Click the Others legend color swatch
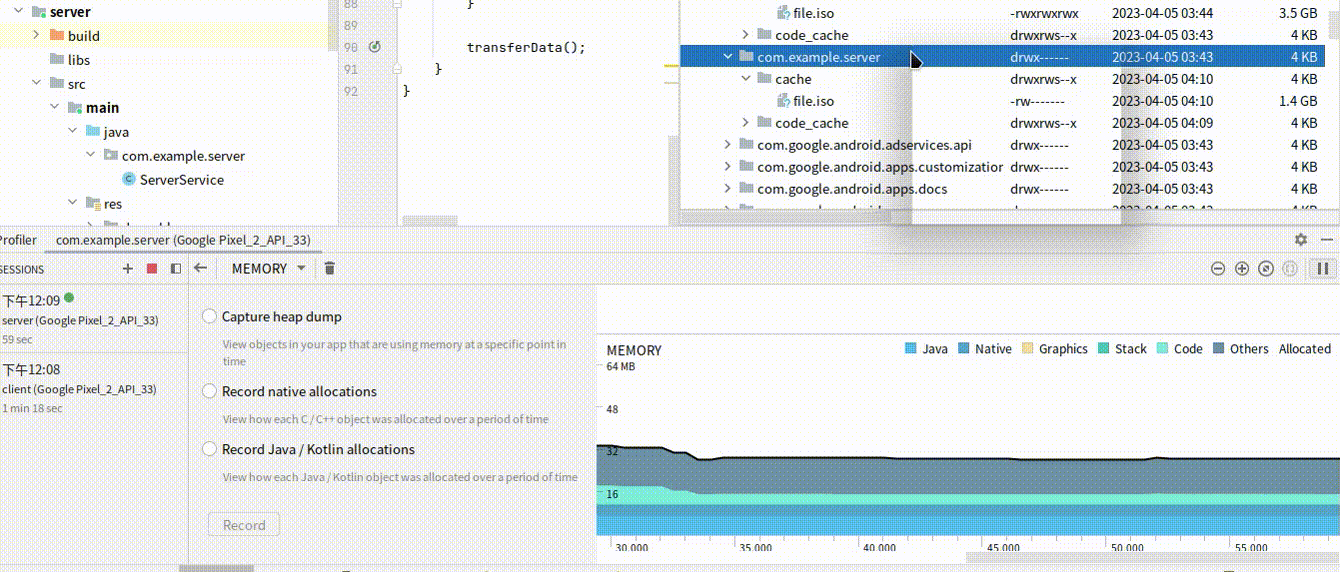Screen dimensions: 1340x572 pyautogui.click(x=1218, y=349)
